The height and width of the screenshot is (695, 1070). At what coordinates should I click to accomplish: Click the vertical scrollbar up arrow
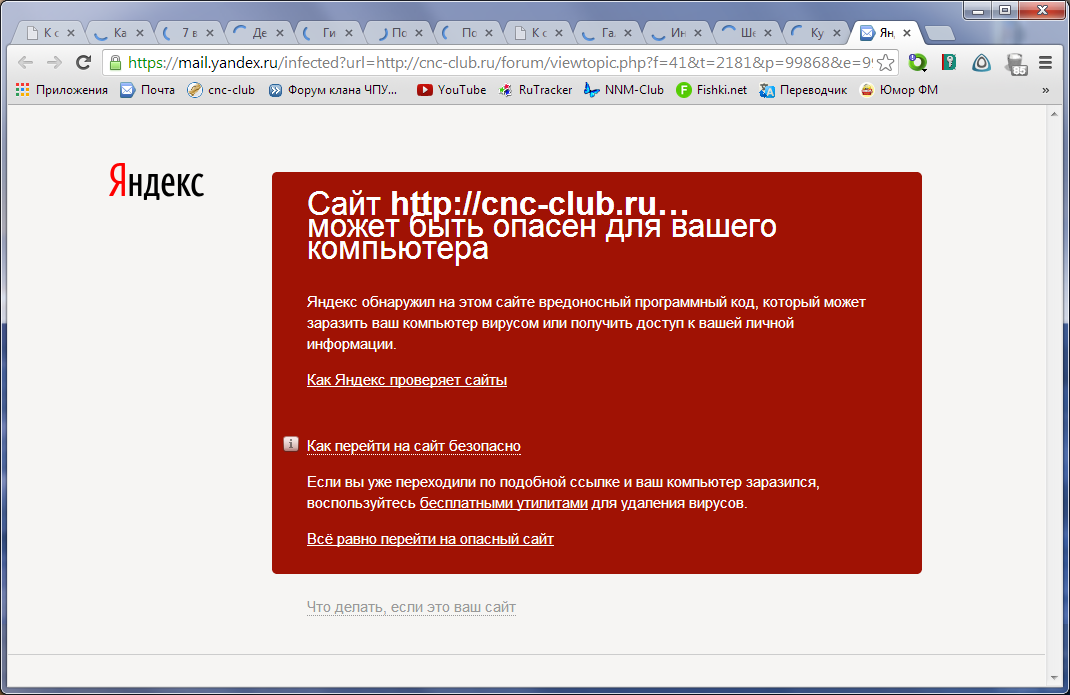tap(1055, 115)
